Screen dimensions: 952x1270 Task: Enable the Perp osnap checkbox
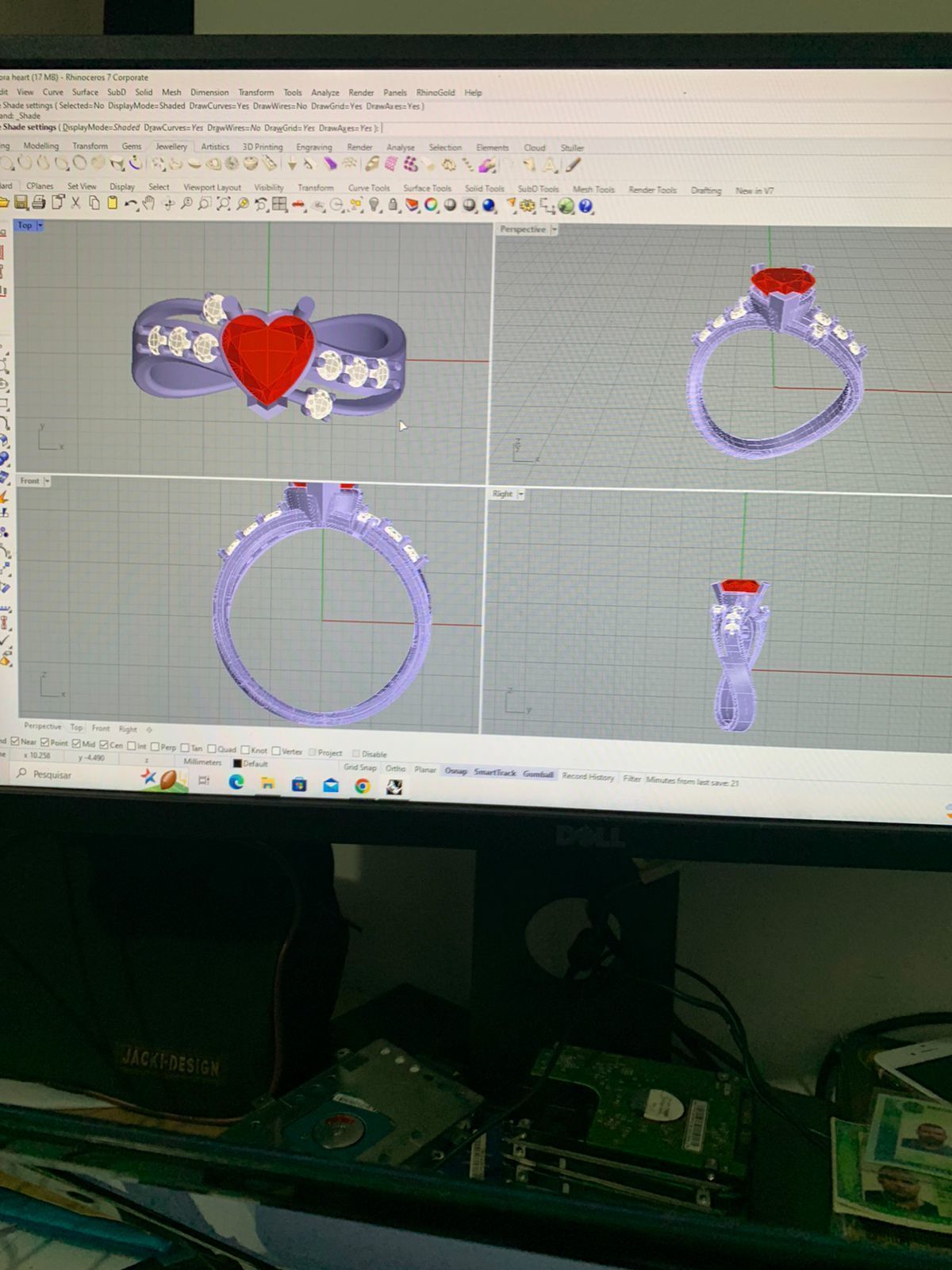coord(155,746)
